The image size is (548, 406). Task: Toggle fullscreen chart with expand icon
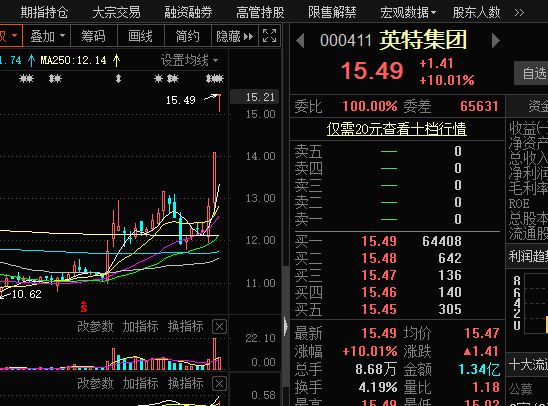coord(269,36)
